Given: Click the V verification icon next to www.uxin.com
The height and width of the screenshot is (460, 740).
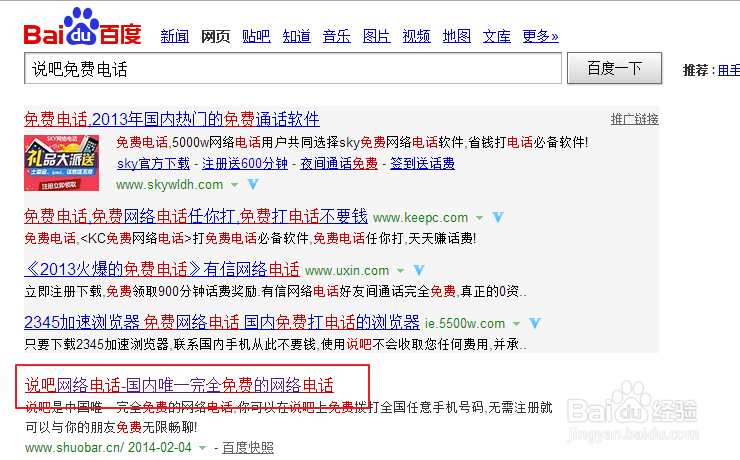Looking at the screenshot, I should [419, 270].
